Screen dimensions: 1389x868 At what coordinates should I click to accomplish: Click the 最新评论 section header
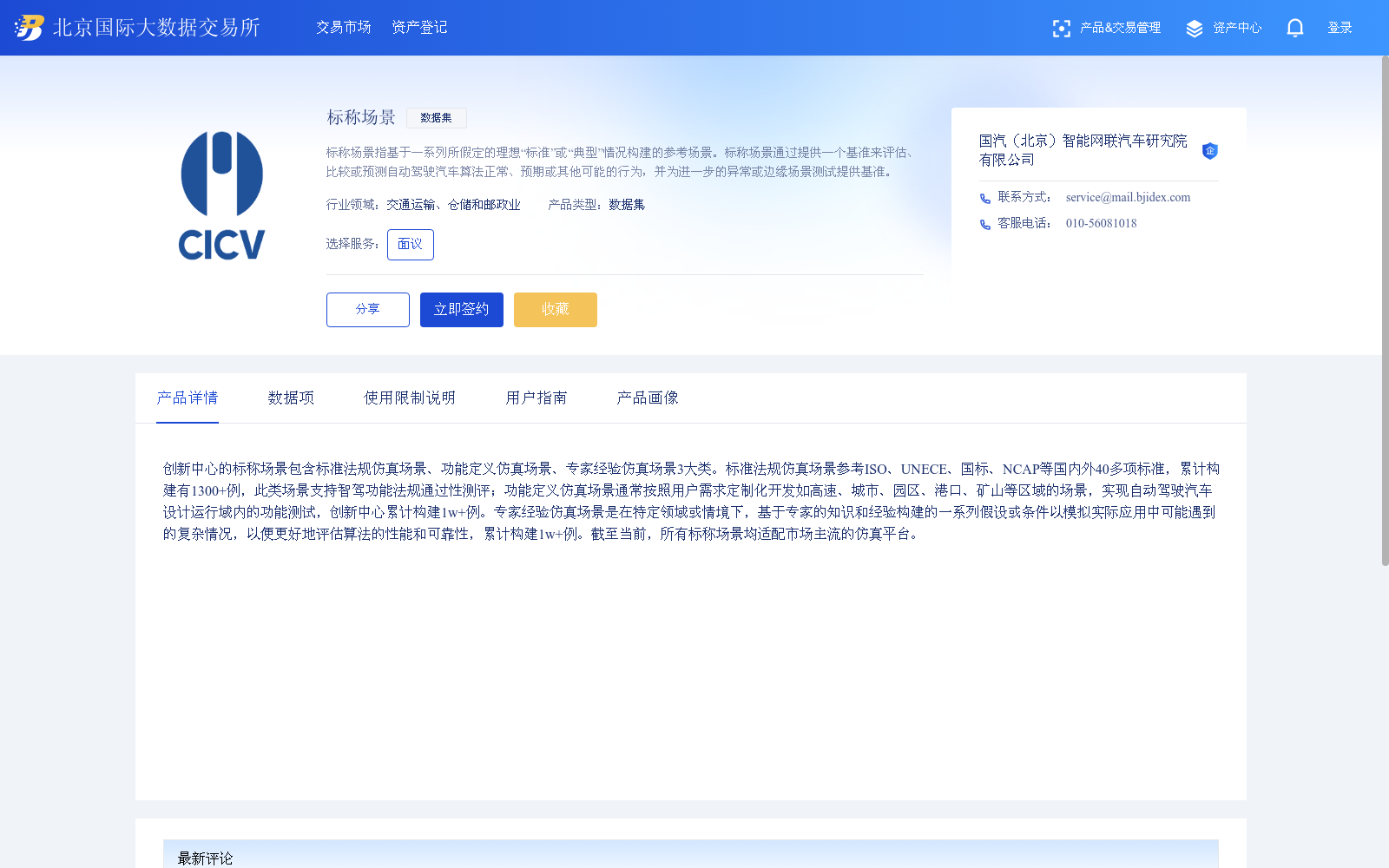pos(205,858)
